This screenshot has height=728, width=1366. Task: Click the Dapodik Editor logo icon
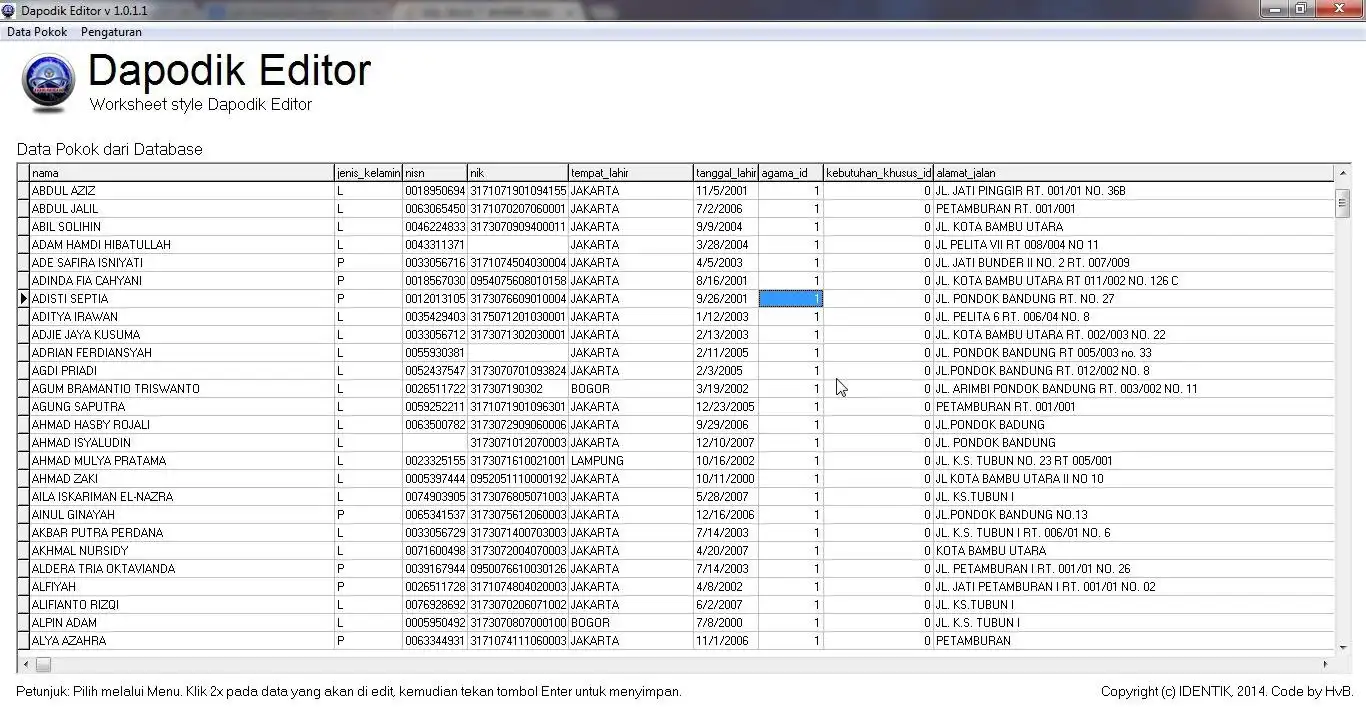[48, 84]
